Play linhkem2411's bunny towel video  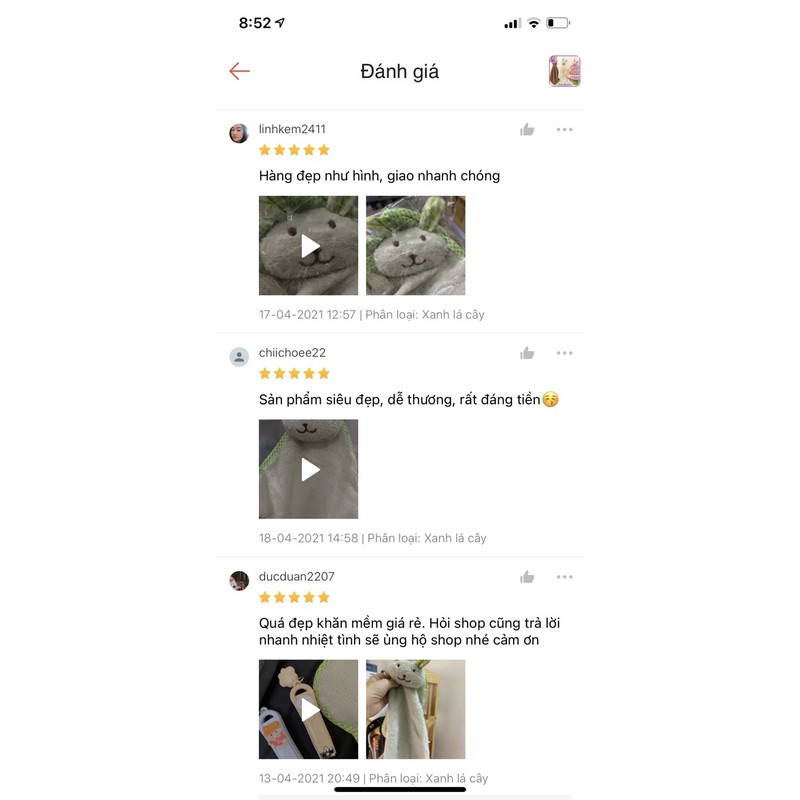click(308, 245)
